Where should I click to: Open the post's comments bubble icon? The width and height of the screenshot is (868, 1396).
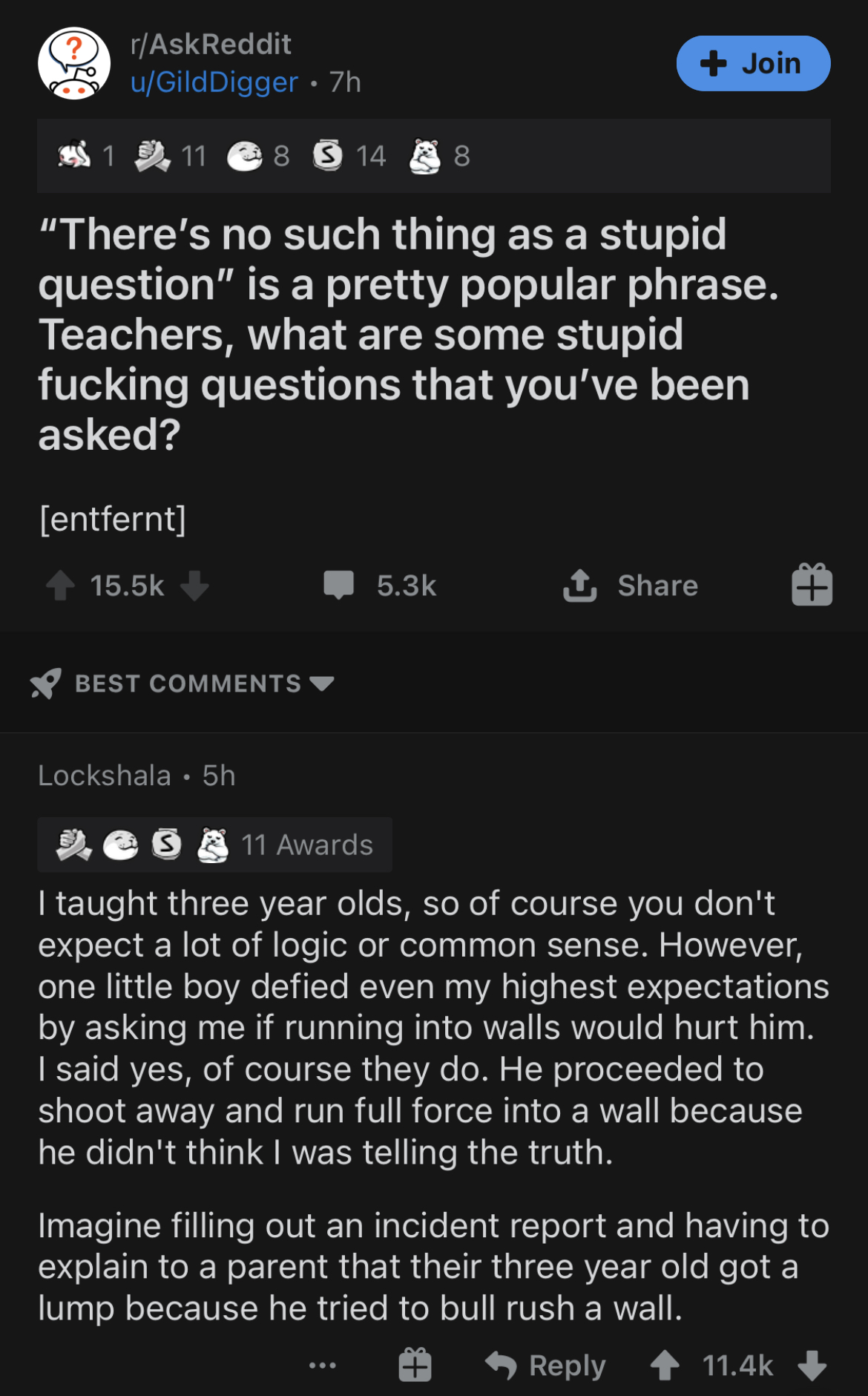(338, 586)
